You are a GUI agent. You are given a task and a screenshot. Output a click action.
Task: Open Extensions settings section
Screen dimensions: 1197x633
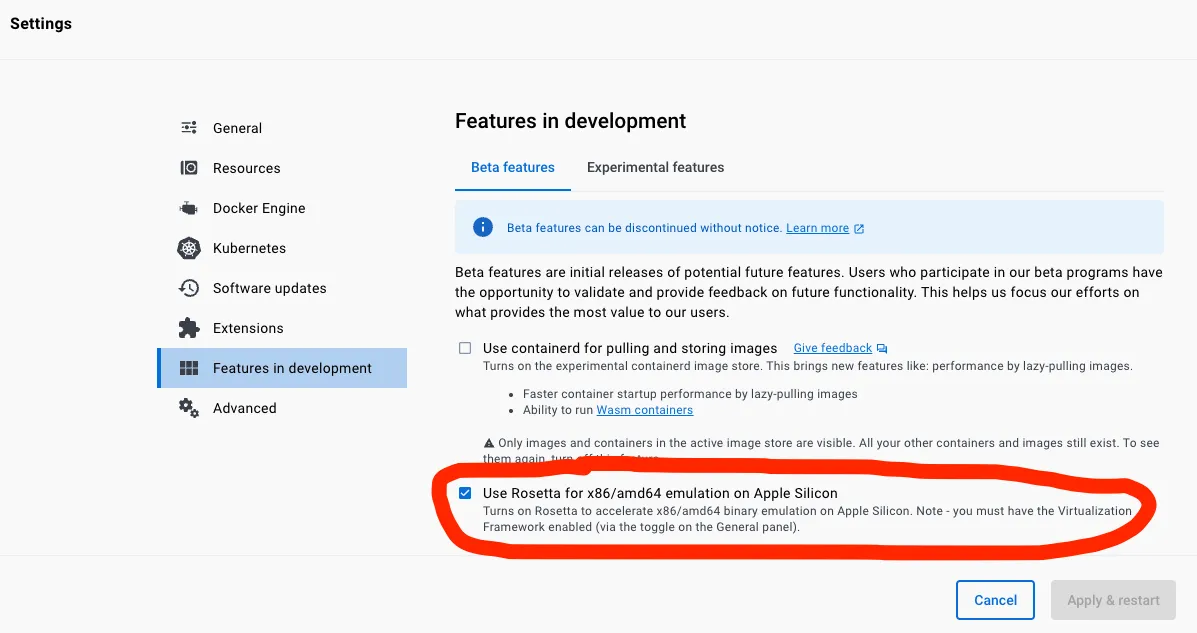click(282, 328)
